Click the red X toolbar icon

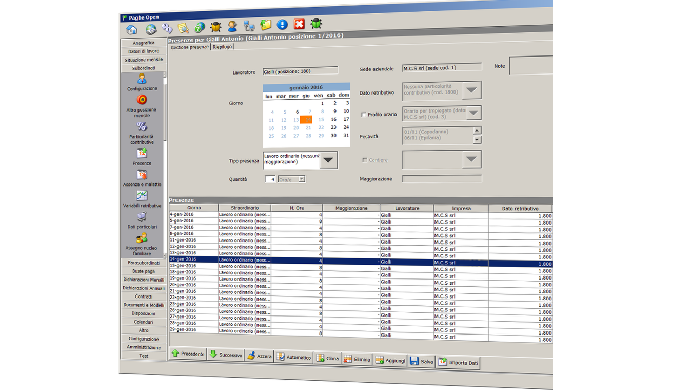(299, 24)
